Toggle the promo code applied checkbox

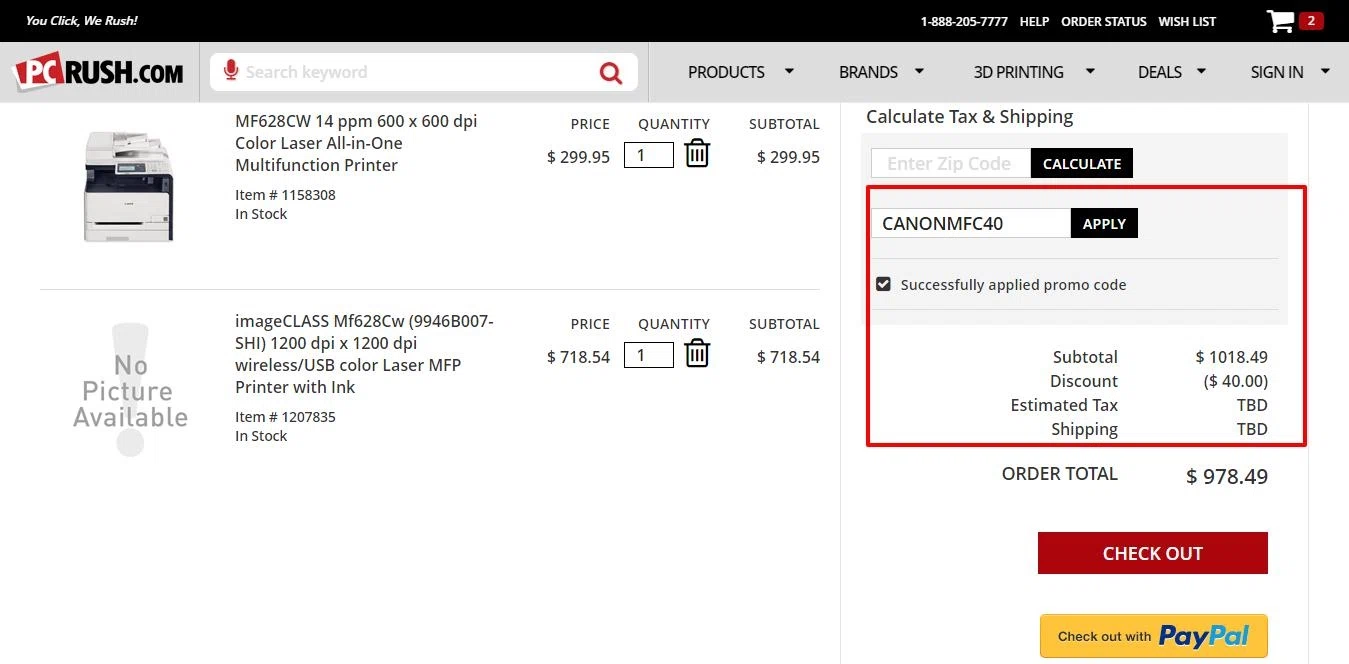tap(883, 284)
